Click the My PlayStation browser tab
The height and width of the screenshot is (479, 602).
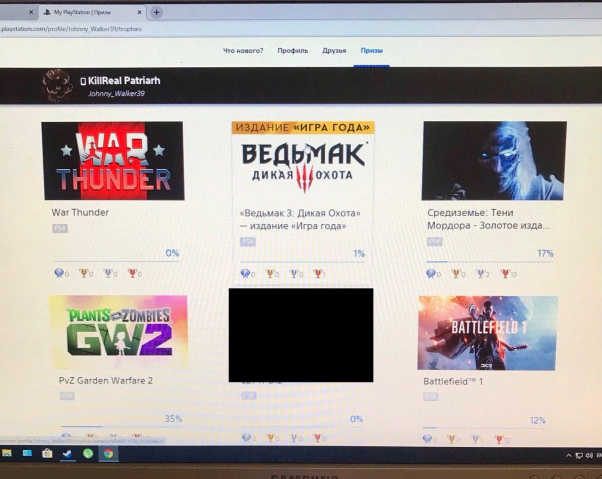[92, 12]
